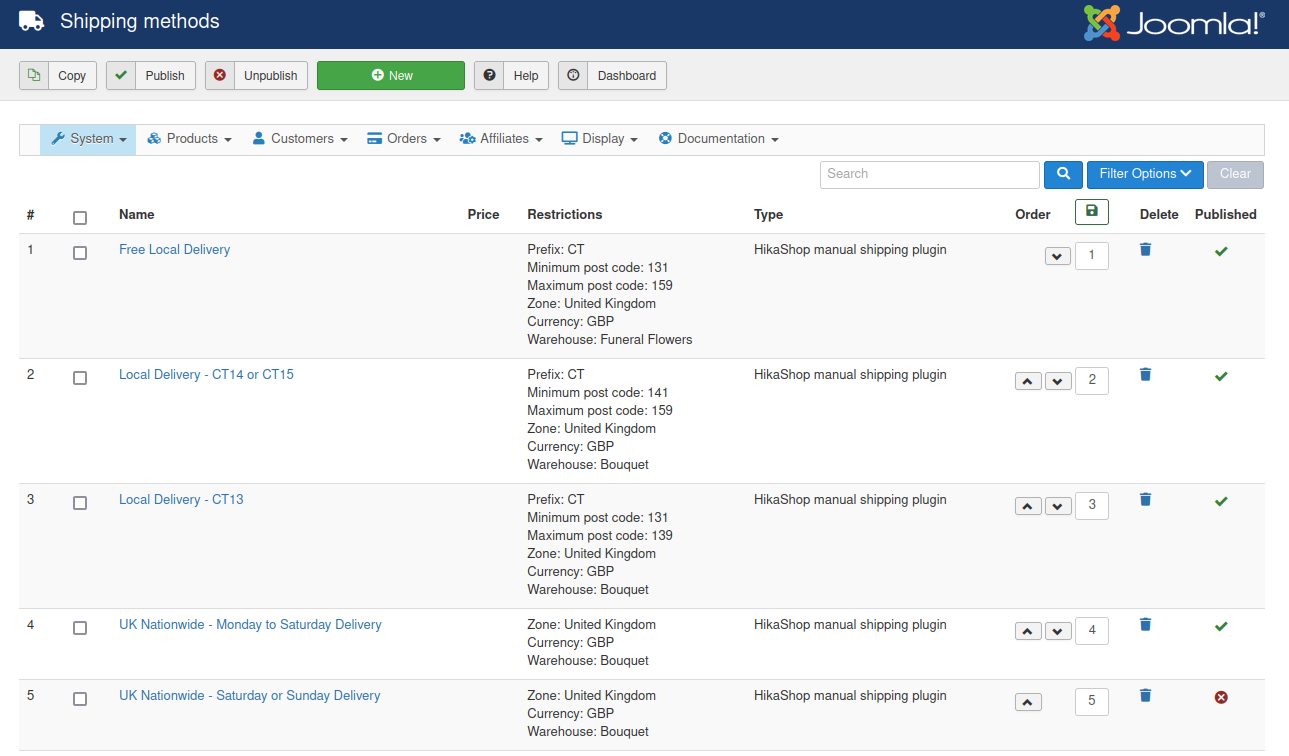Tick the select-all checkbox in header
The width and height of the screenshot is (1289, 756).
[x=80, y=218]
